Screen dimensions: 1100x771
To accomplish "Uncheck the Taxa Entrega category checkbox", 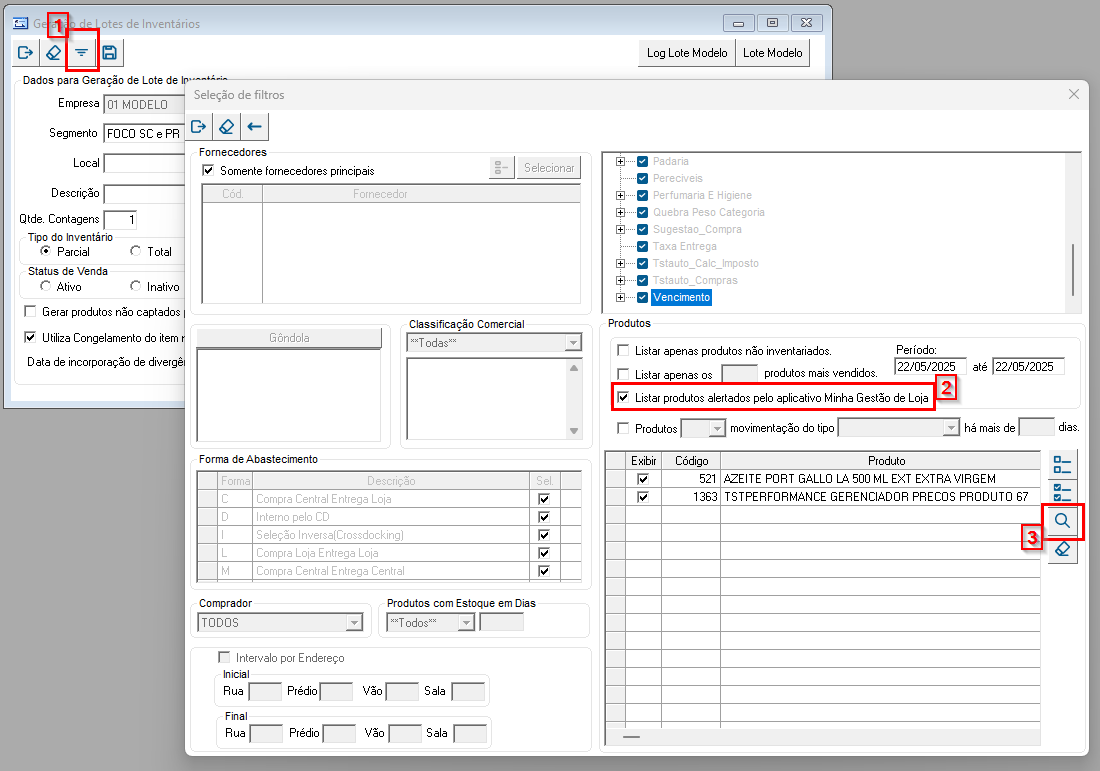I will 642,246.
